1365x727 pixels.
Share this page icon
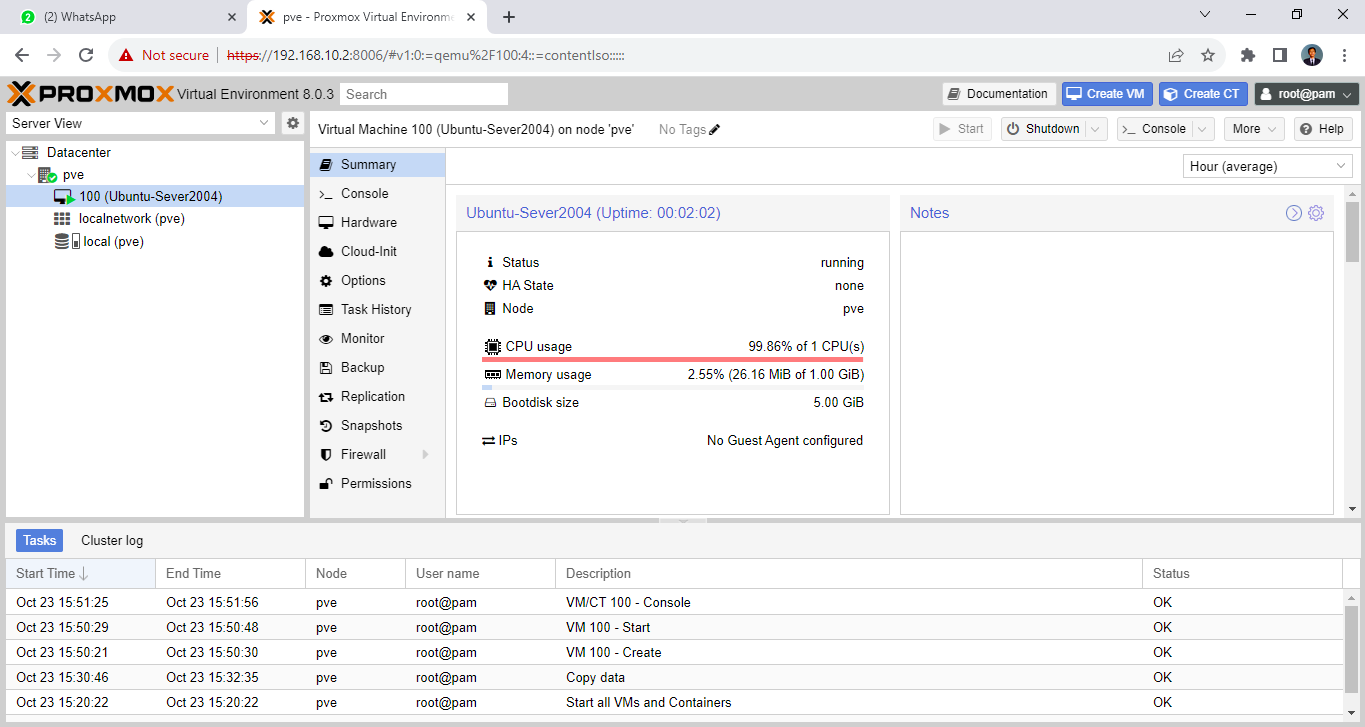click(1176, 55)
